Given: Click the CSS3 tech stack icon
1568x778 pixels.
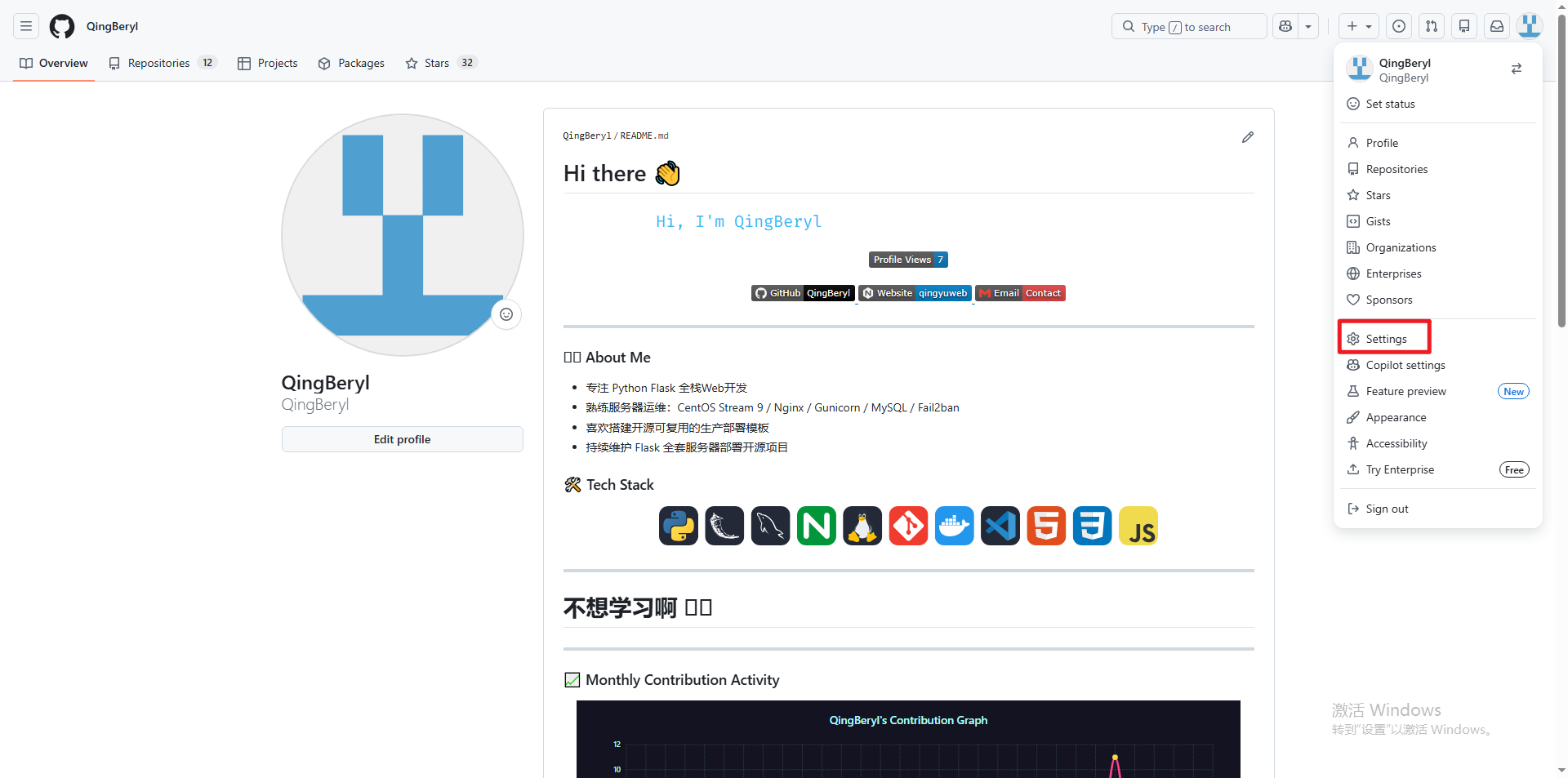Looking at the screenshot, I should pyautogui.click(x=1093, y=526).
